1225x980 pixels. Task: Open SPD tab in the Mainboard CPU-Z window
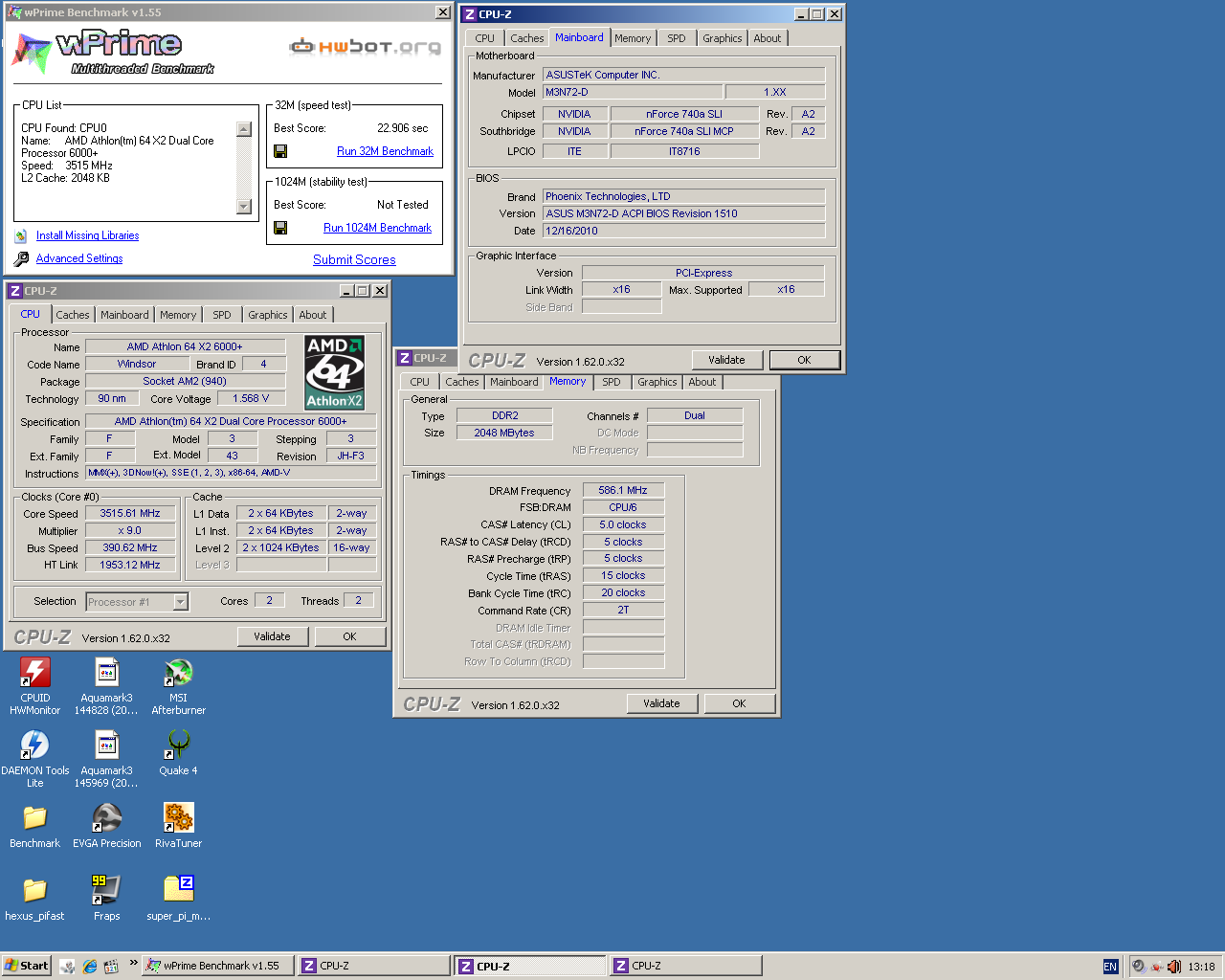point(677,38)
